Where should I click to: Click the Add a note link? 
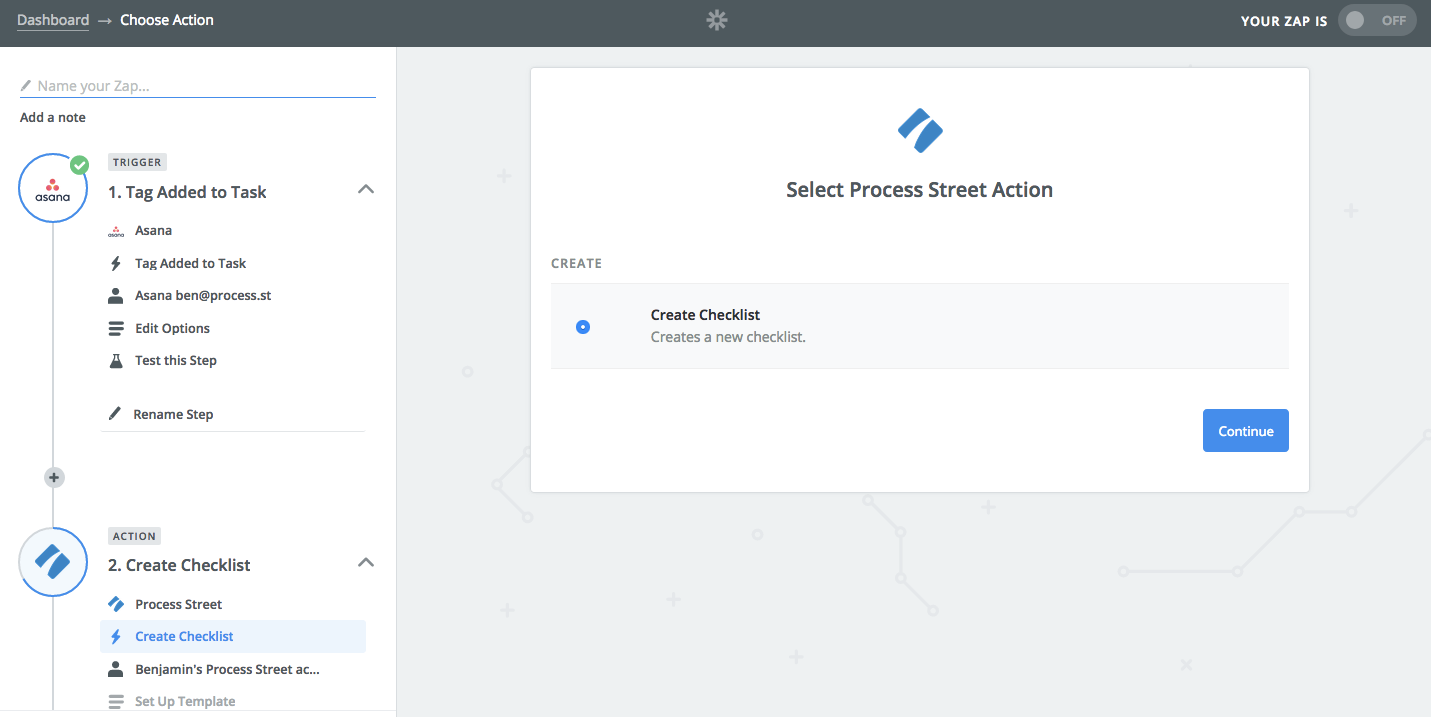pos(53,117)
